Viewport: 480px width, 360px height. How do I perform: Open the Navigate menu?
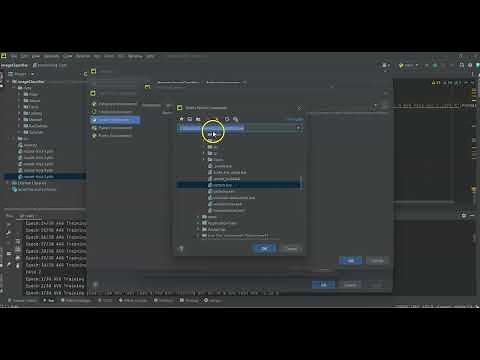point(51,56)
